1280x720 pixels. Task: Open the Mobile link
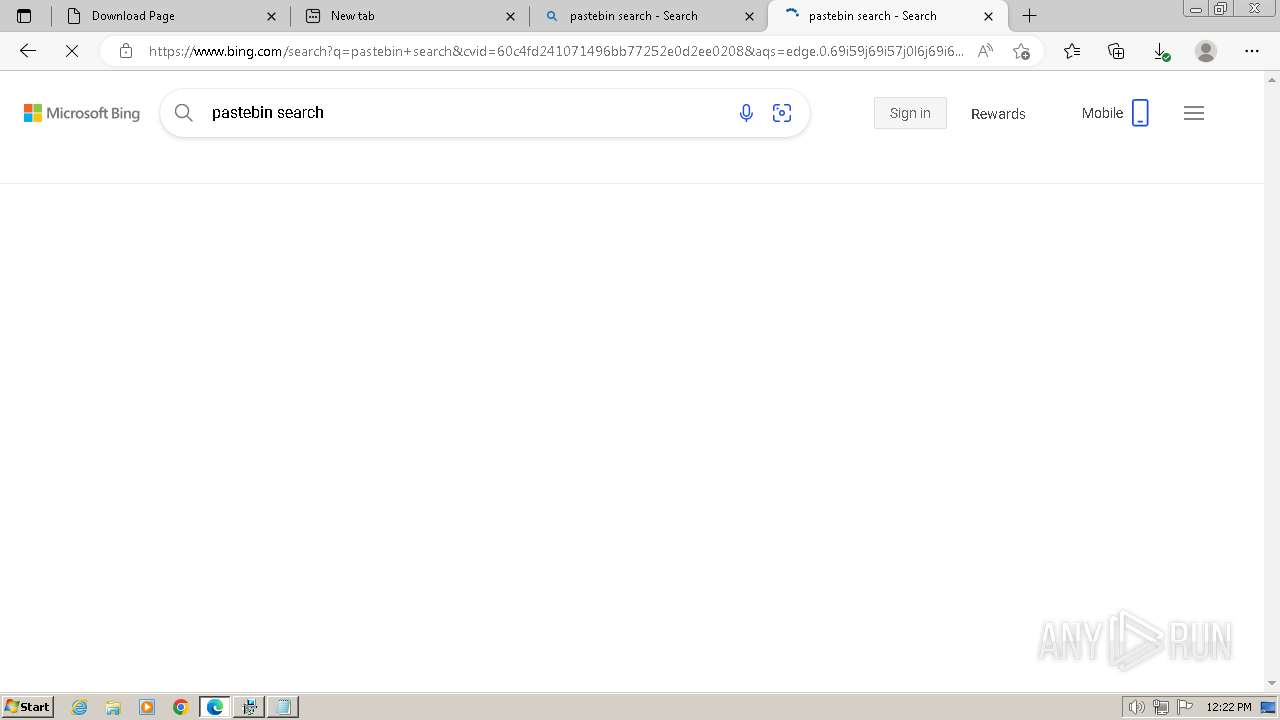pos(1115,113)
